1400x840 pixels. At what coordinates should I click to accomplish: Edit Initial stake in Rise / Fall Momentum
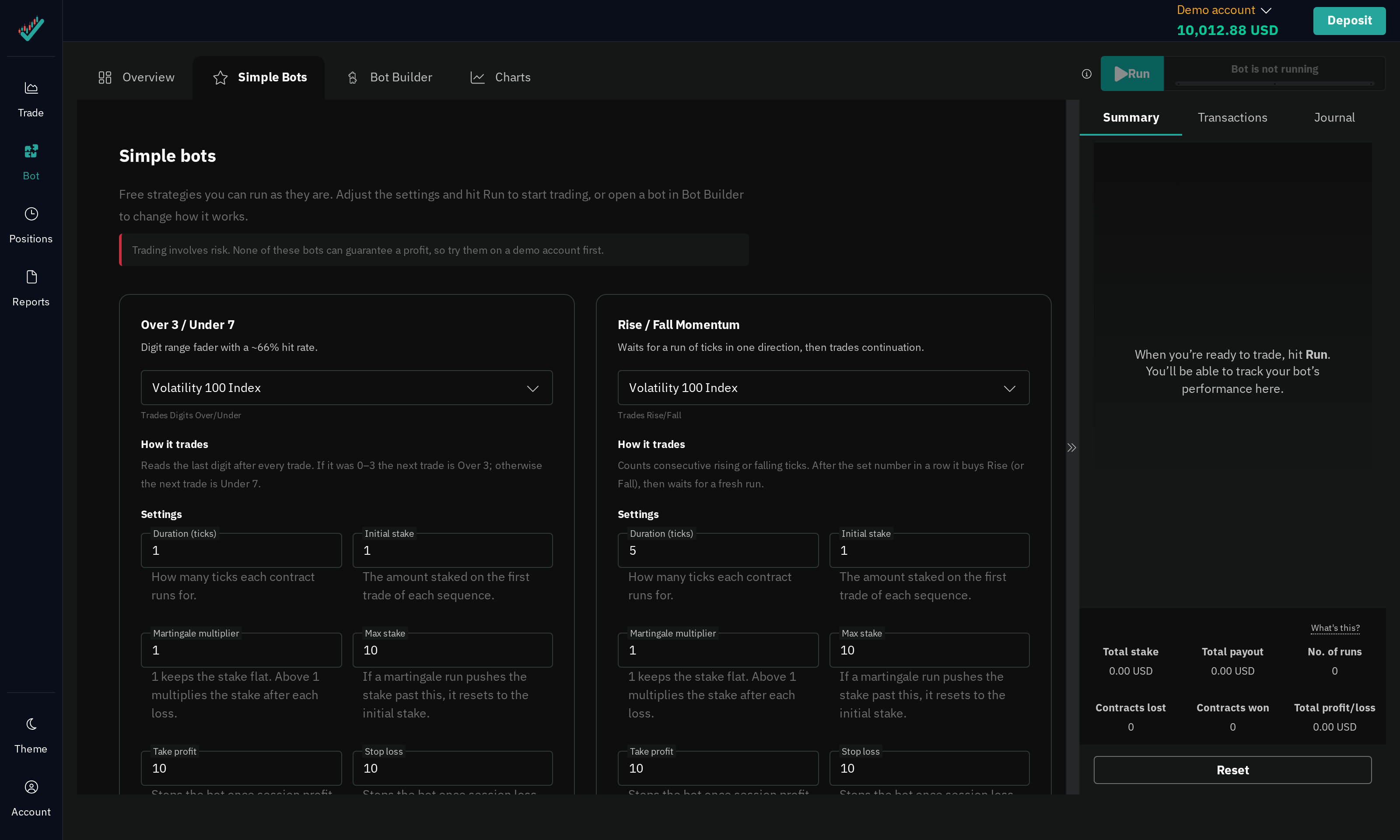pyautogui.click(x=929, y=550)
